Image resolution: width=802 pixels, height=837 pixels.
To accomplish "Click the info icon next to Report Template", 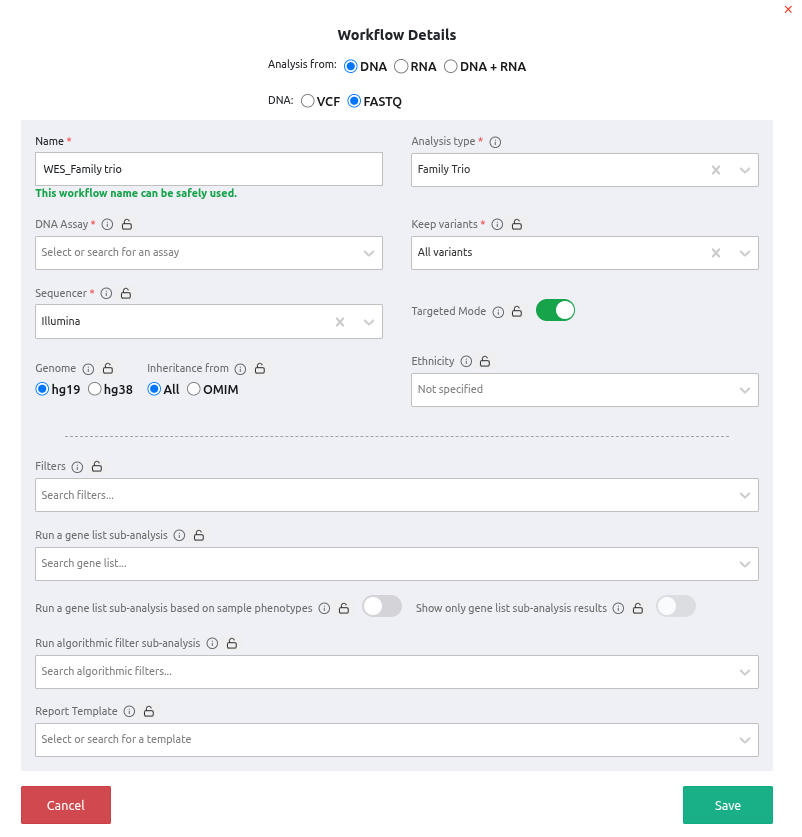I will [x=130, y=712].
